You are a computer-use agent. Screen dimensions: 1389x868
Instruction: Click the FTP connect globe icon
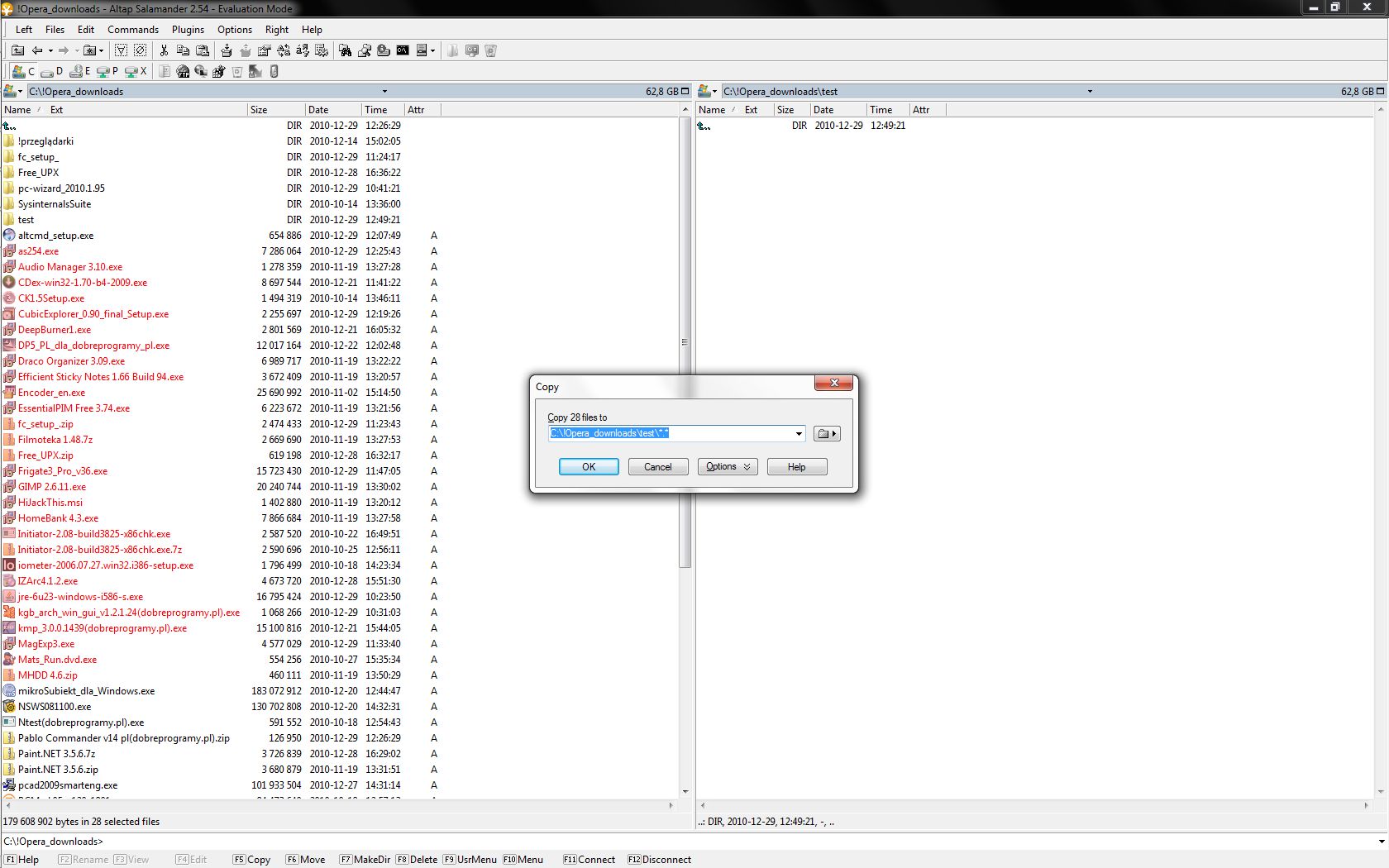click(x=183, y=71)
